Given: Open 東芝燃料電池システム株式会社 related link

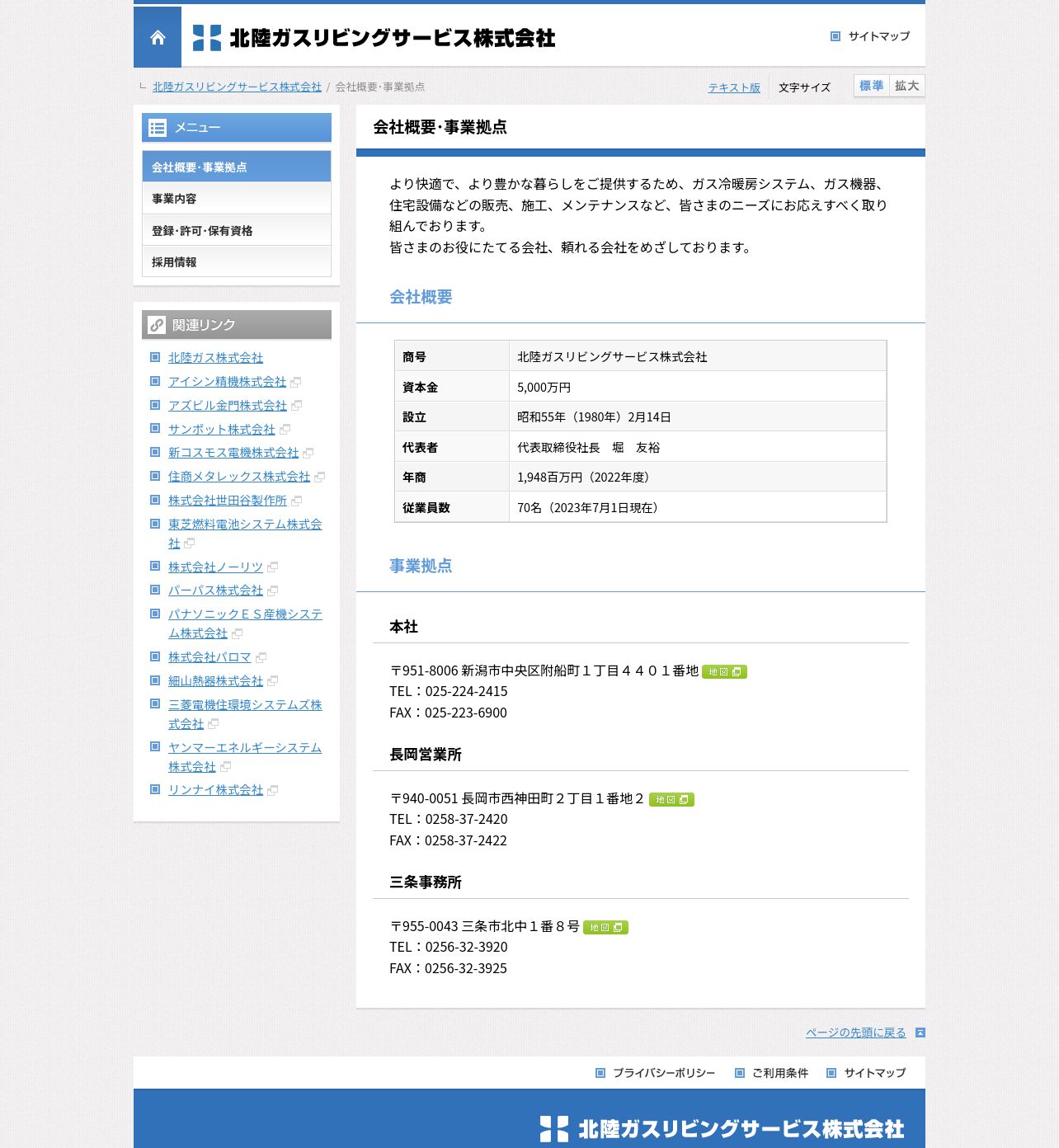Looking at the screenshot, I should [x=245, y=534].
